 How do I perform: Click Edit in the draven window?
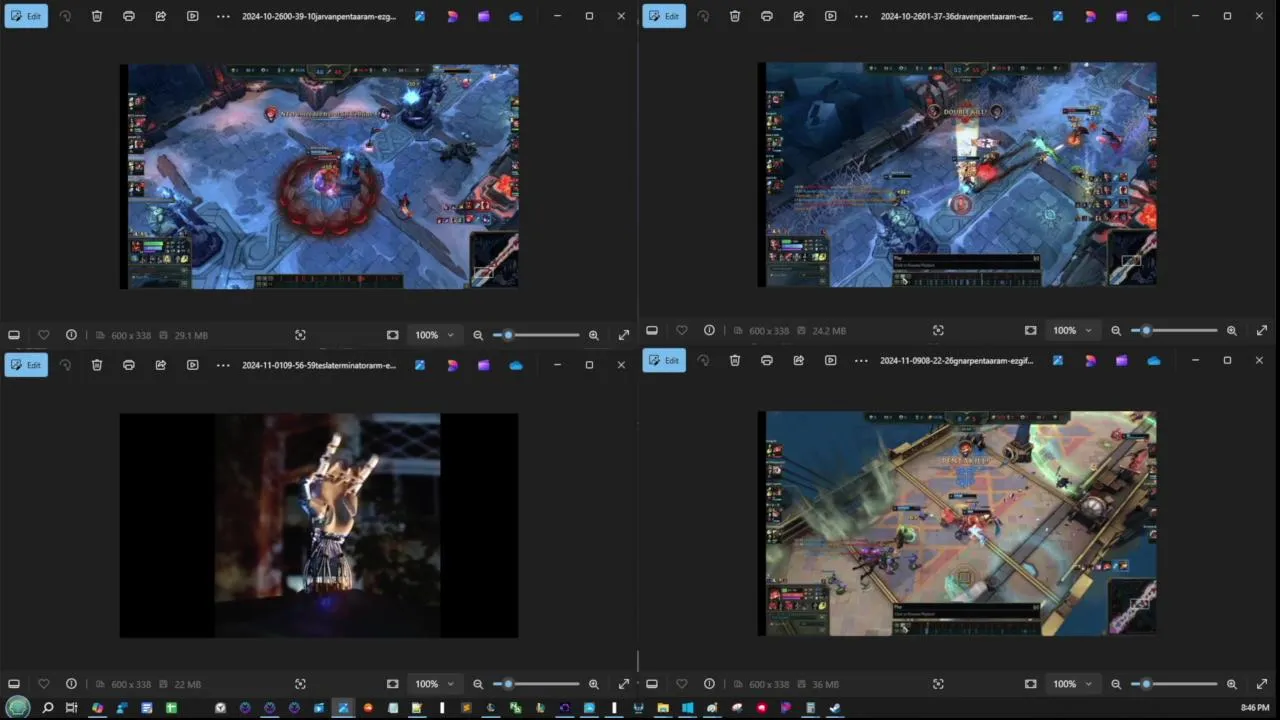pos(664,16)
